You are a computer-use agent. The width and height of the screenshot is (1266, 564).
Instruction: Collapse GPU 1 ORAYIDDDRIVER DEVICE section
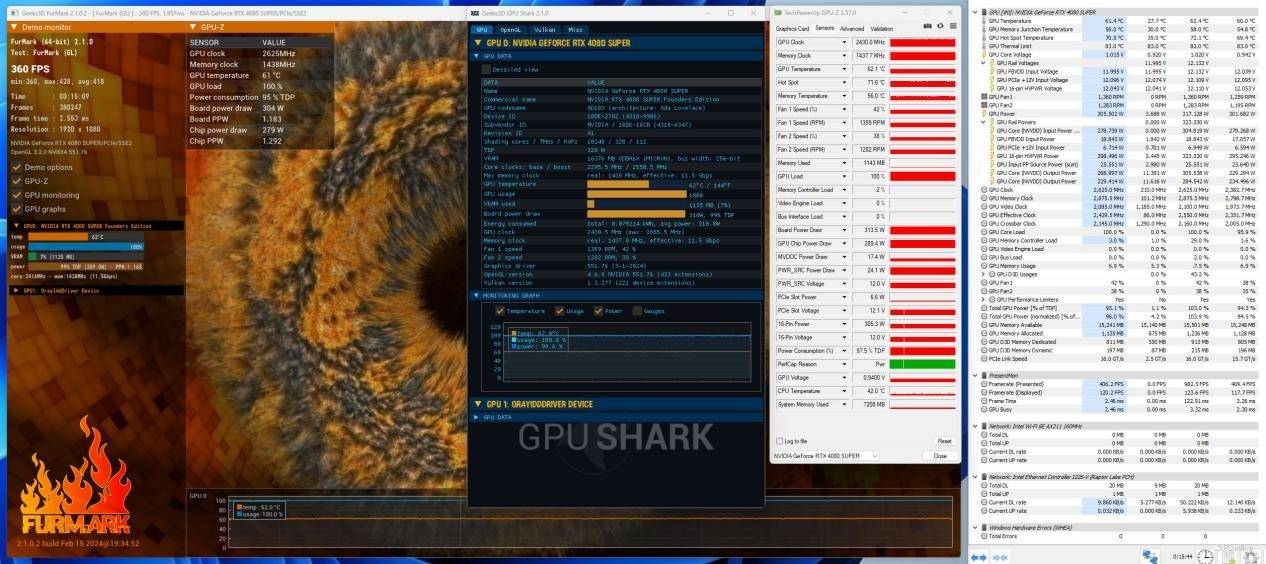pos(479,405)
